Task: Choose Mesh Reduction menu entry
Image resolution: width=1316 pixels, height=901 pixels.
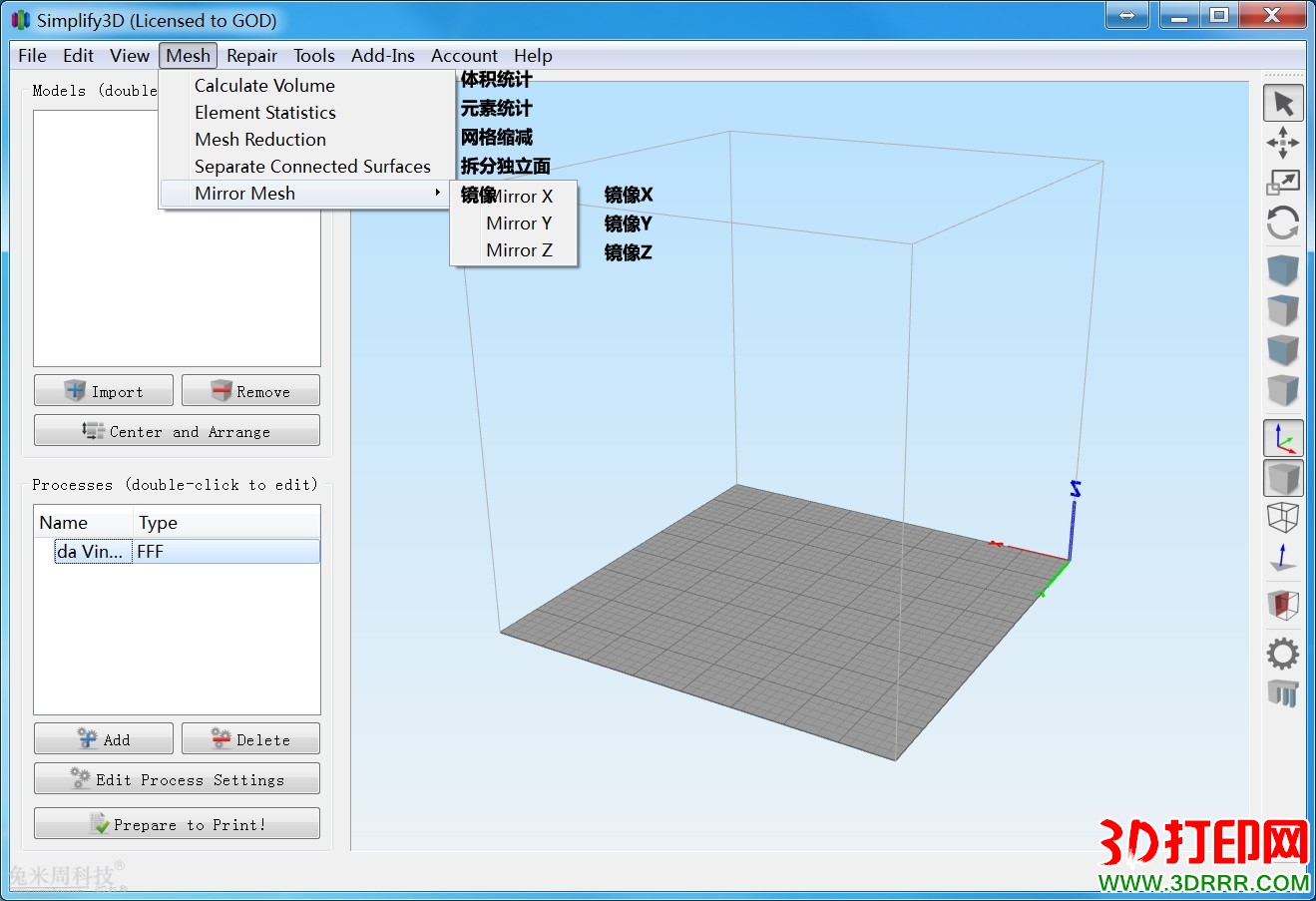Action: pos(307,140)
